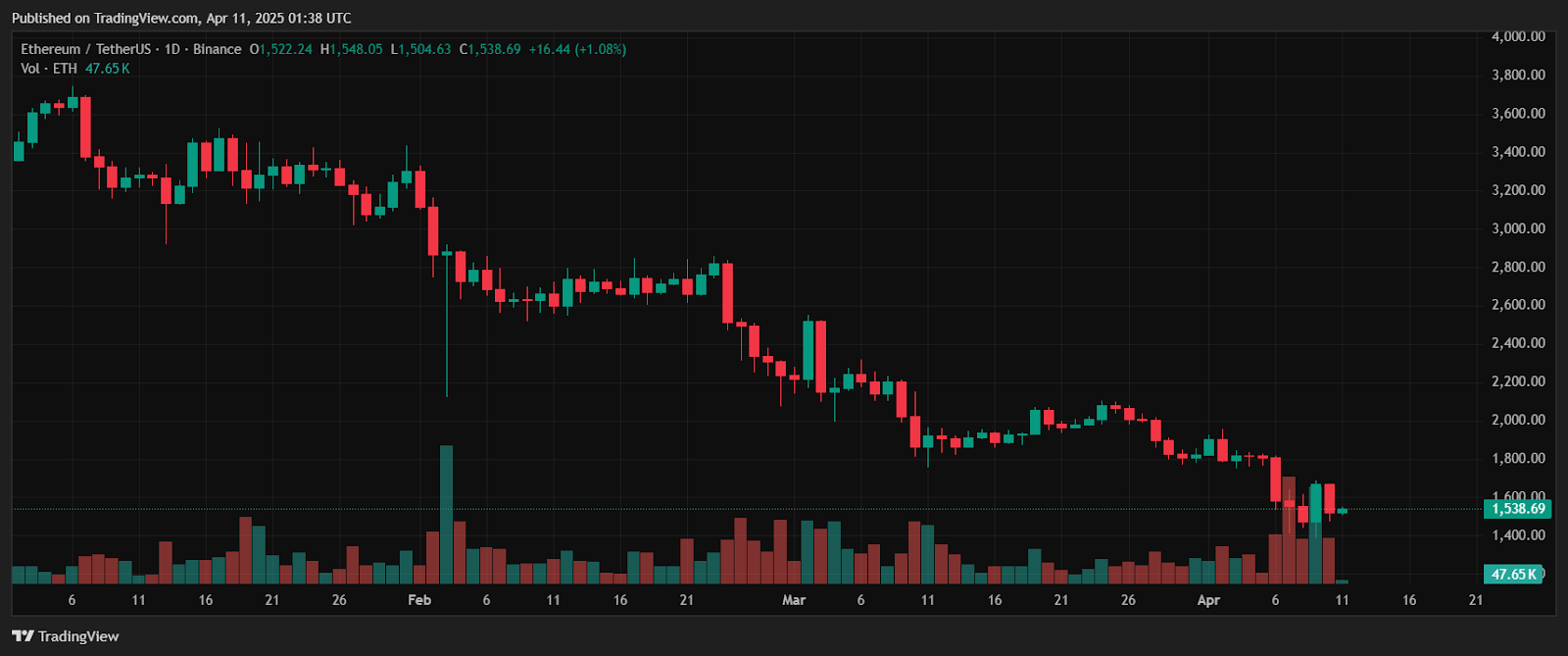Click the 1,400.00 price axis label
The height and width of the screenshot is (656, 1568).
coord(1518,534)
